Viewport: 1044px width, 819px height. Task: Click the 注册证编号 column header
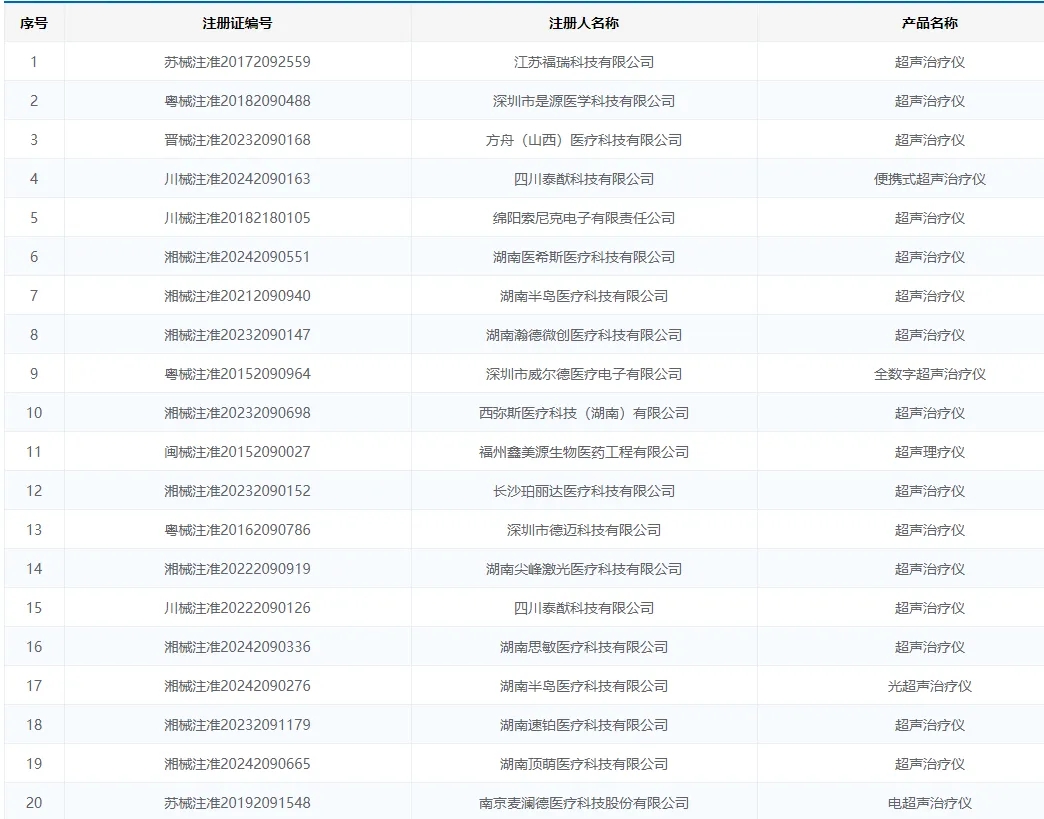(238, 23)
